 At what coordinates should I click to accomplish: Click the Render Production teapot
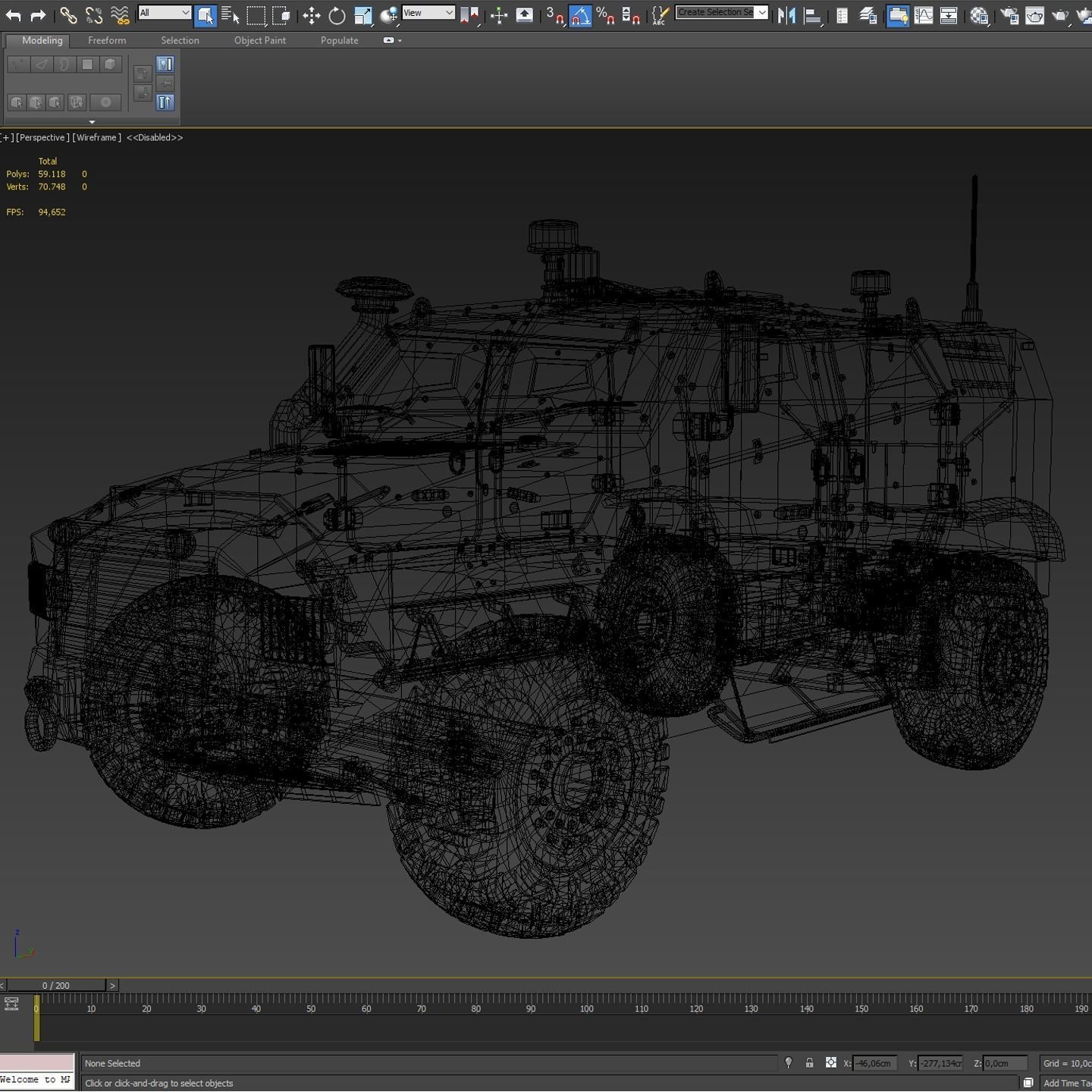point(1060,14)
